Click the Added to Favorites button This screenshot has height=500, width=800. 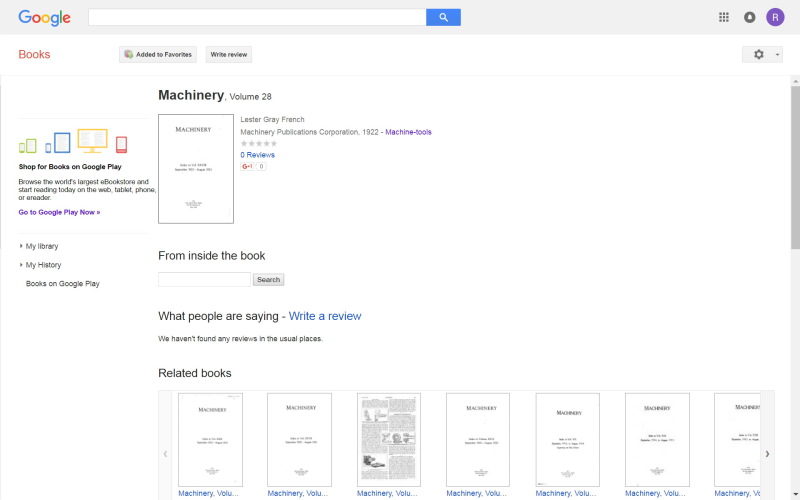(x=158, y=55)
